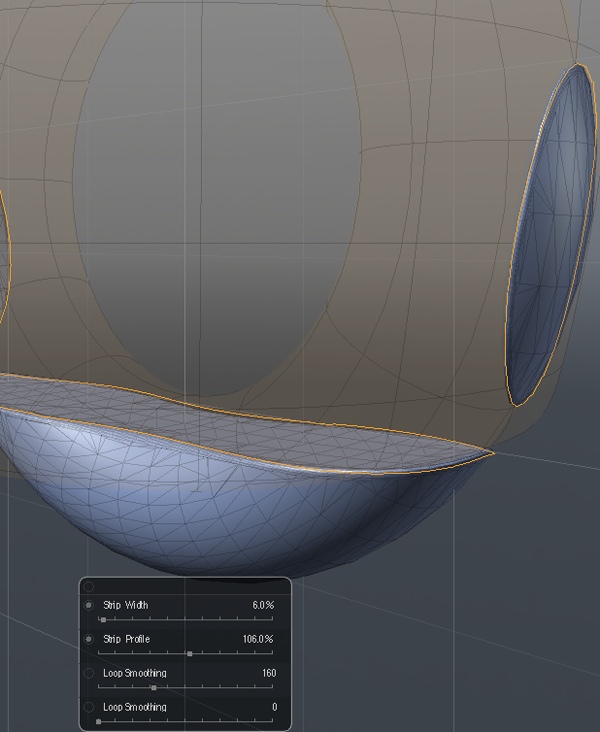
Task: Click the Loop Smoothing value 160
Action: 269,673
